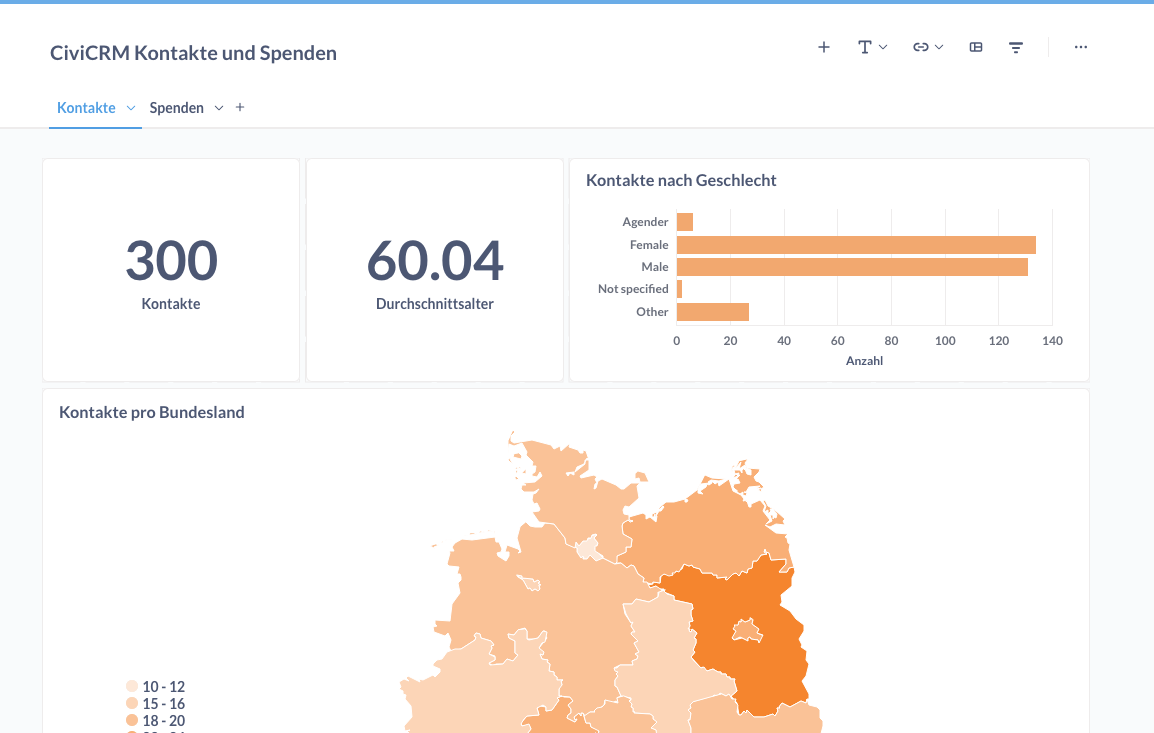Expand the link card dropdown arrow

pyautogui.click(x=940, y=47)
